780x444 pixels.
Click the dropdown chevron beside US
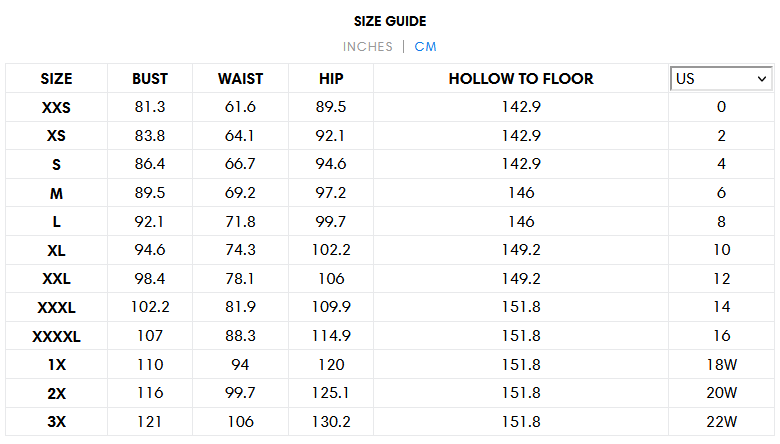(x=762, y=79)
